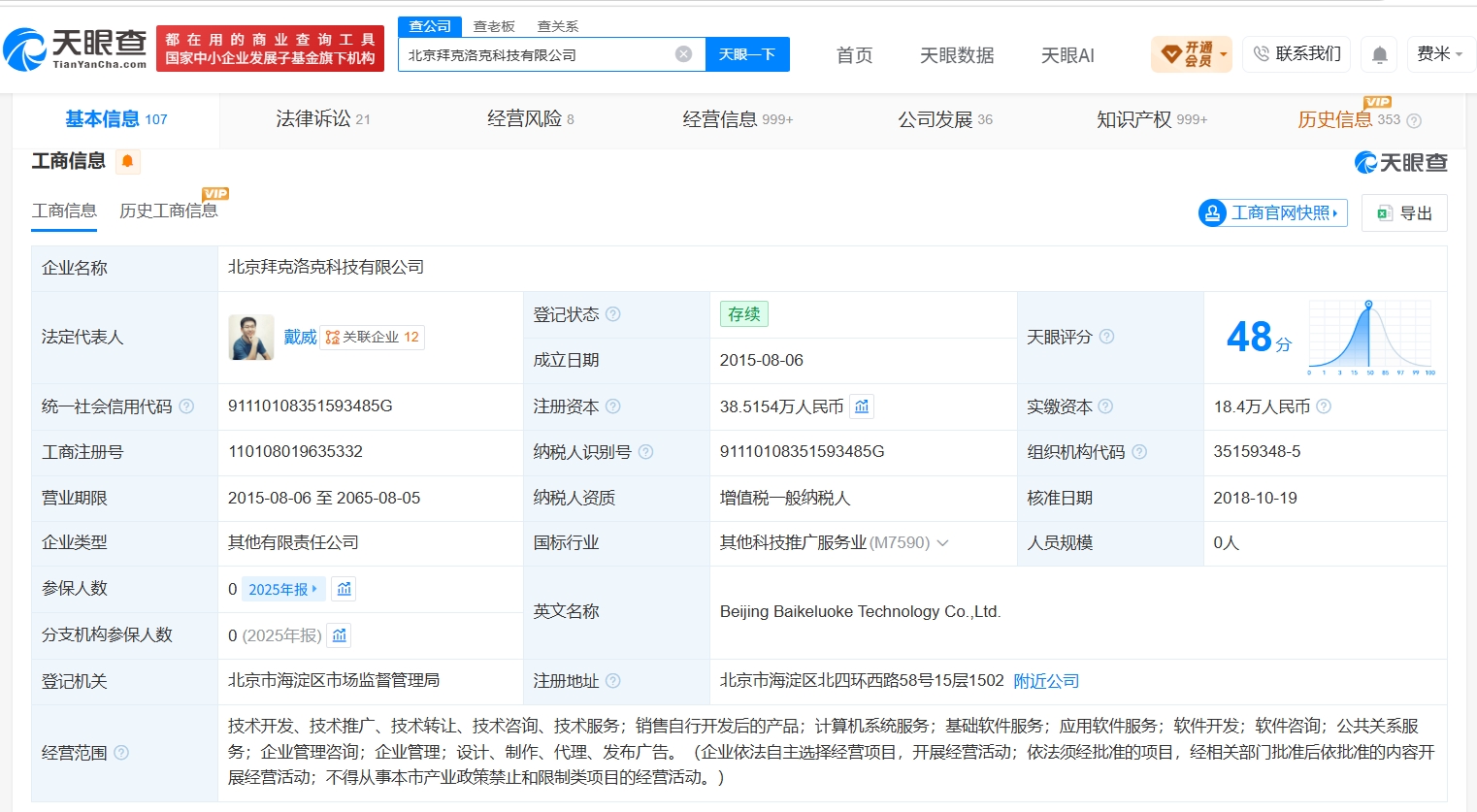Screen dimensions: 1477x812
Task: Click the 48分 Tianyan score
Action: coord(1259,338)
